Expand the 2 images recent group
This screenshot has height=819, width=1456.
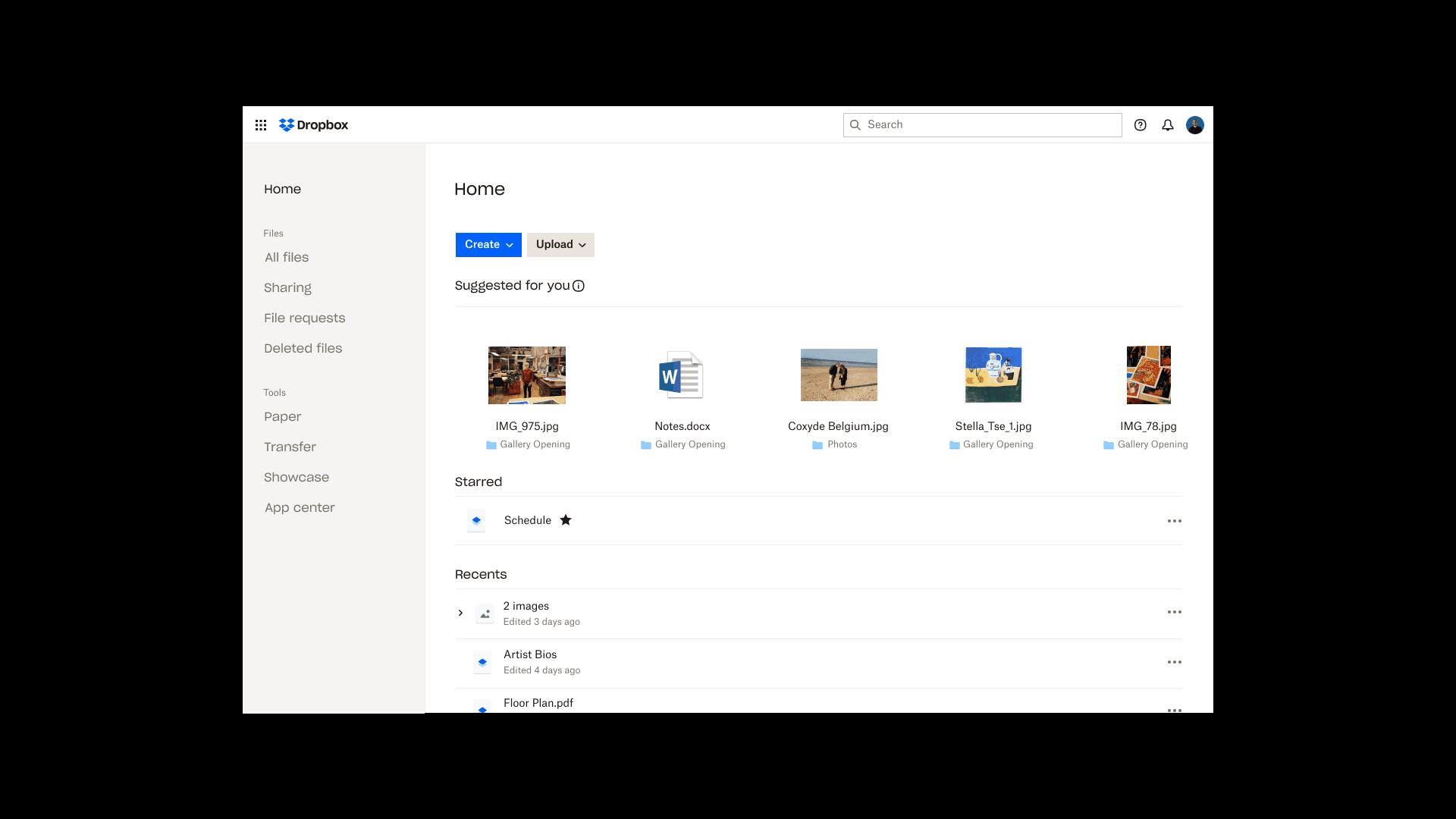coord(460,613)
